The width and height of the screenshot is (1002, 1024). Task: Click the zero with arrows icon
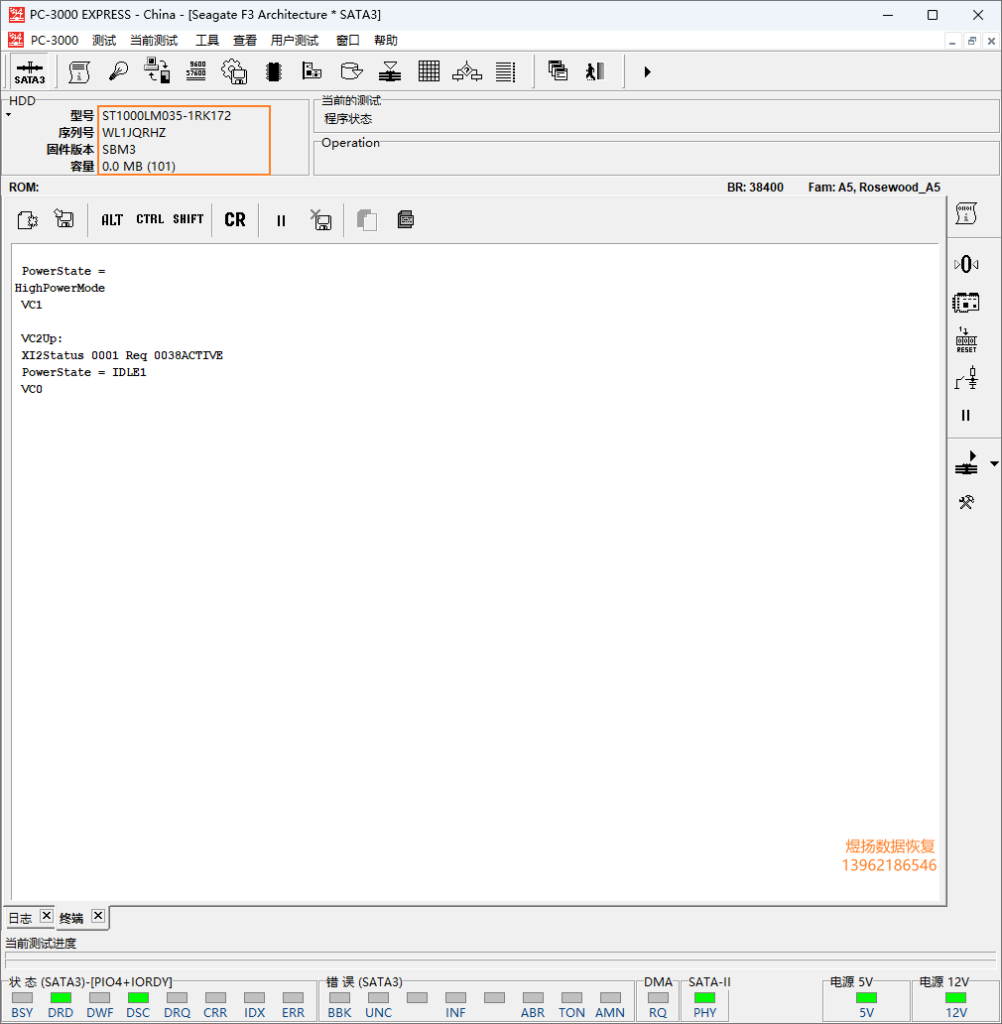coord(966,264)
